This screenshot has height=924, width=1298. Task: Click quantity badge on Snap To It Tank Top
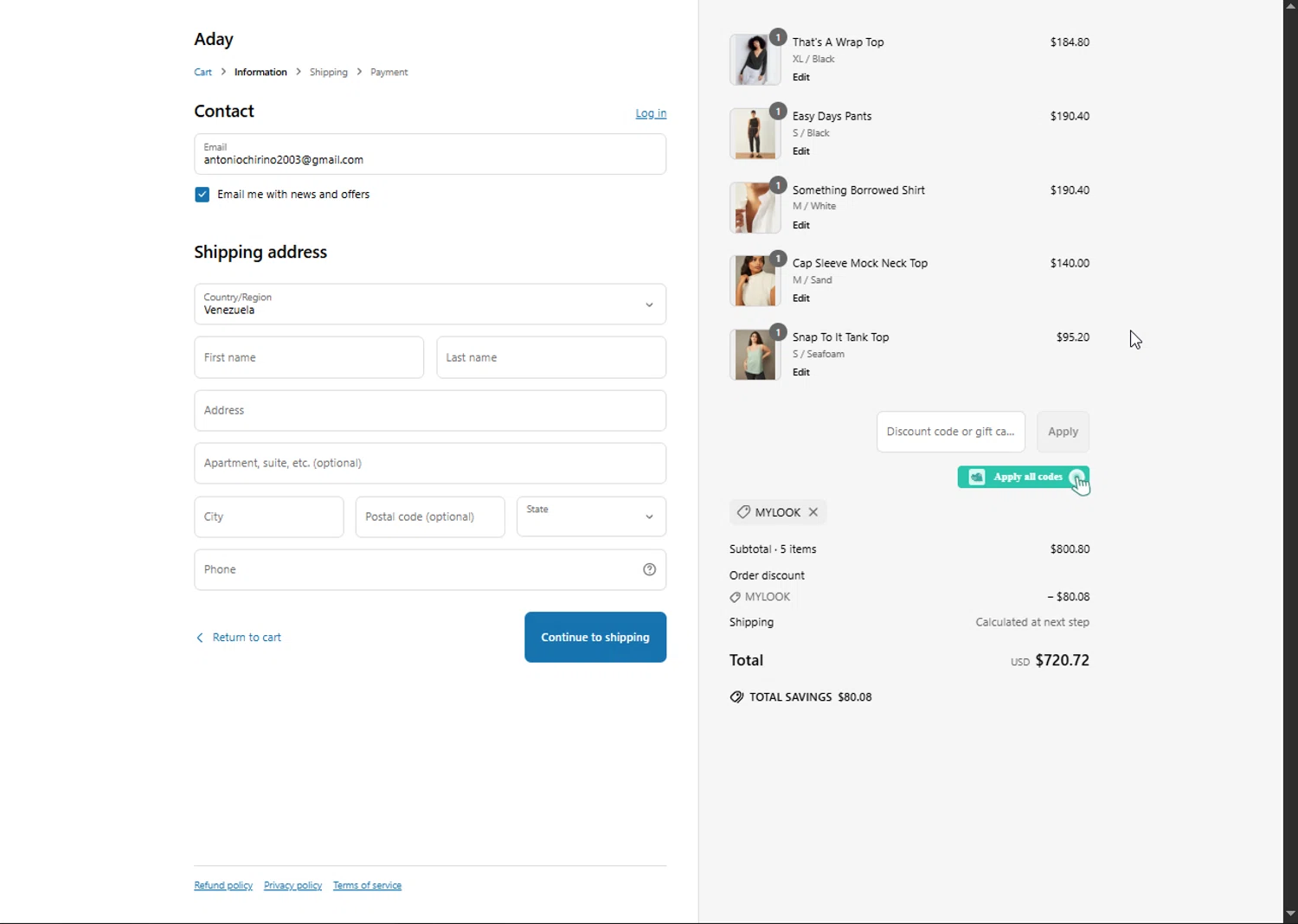pyautogui.click(x=778, y=332)
